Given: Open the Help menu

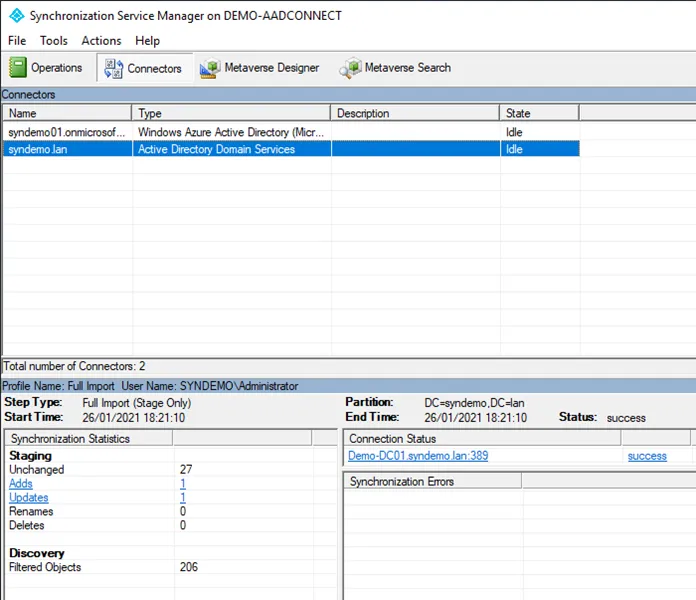Looking at the screenshot, I should click(147, 41).
